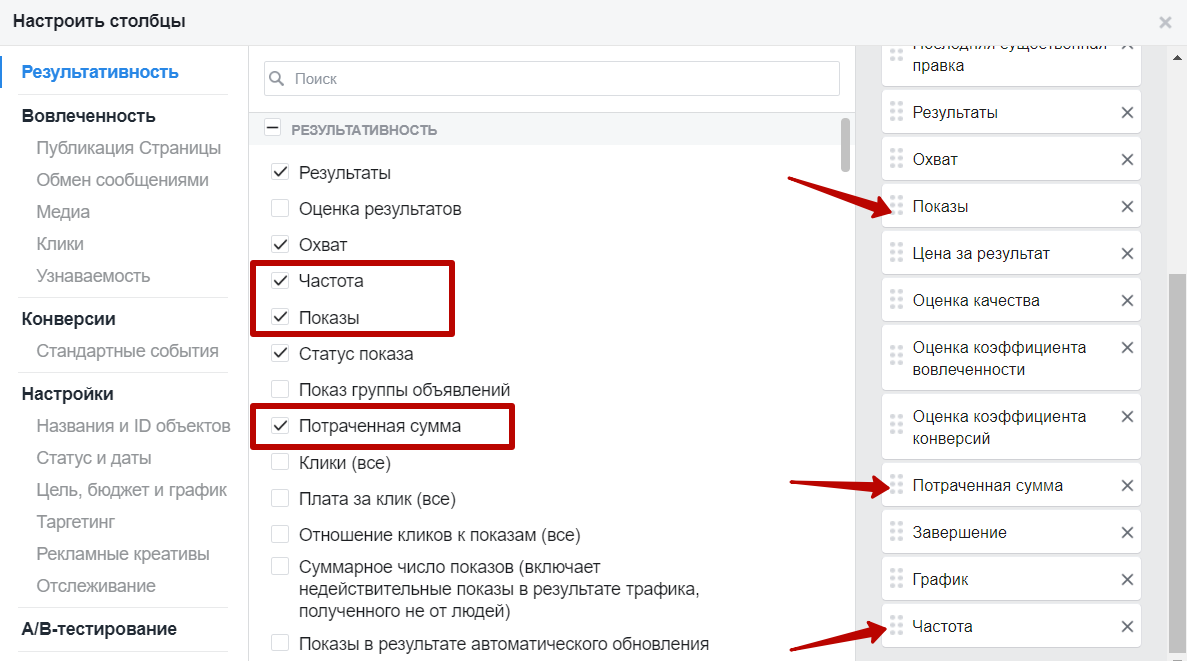Focus the Поиск search field
Screen dimensions: 1187x661
pyautogui.click(x=552, y=79)
